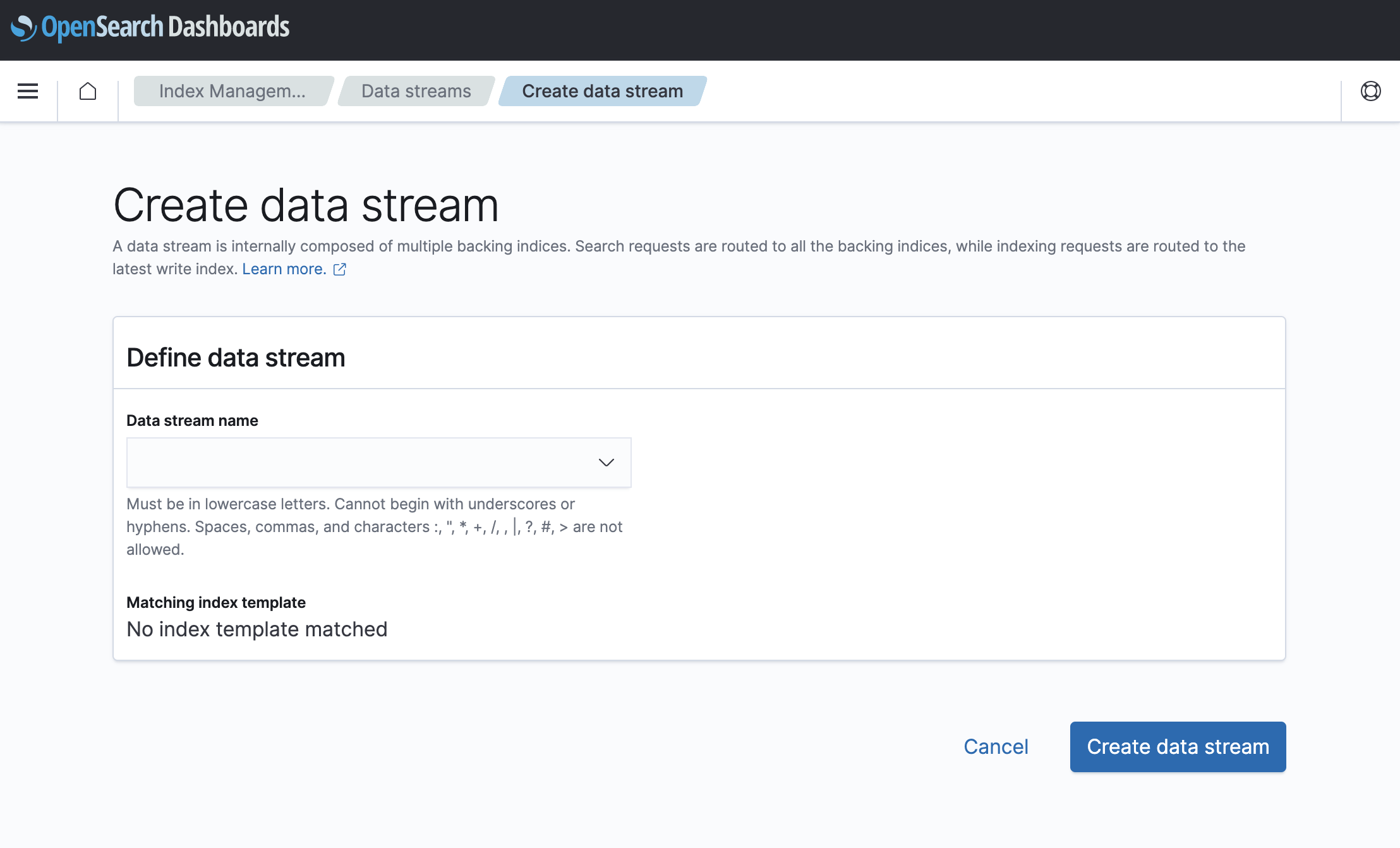Focus the Data stream name combo box

[x=378, y=463]
